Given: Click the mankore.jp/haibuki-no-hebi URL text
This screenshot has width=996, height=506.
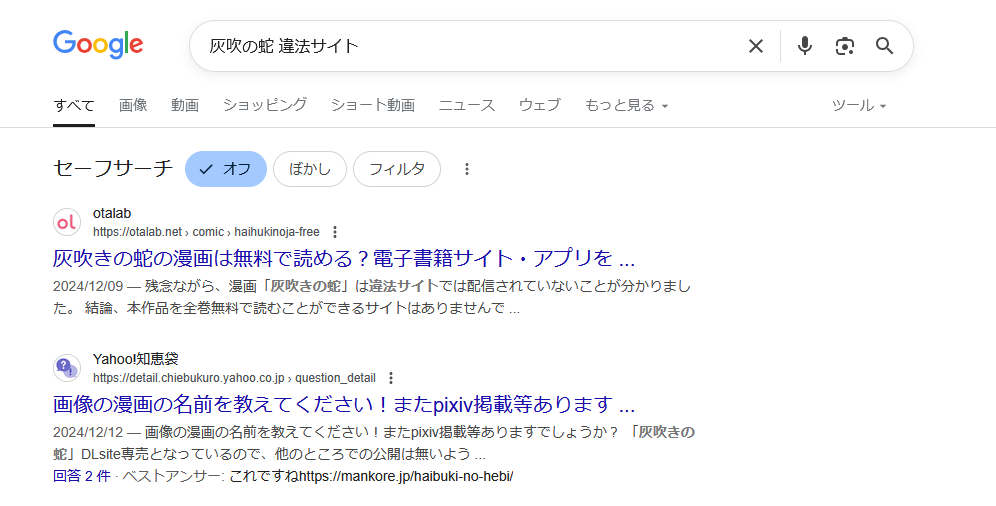Looking at the screenshot, I should 405,476.
